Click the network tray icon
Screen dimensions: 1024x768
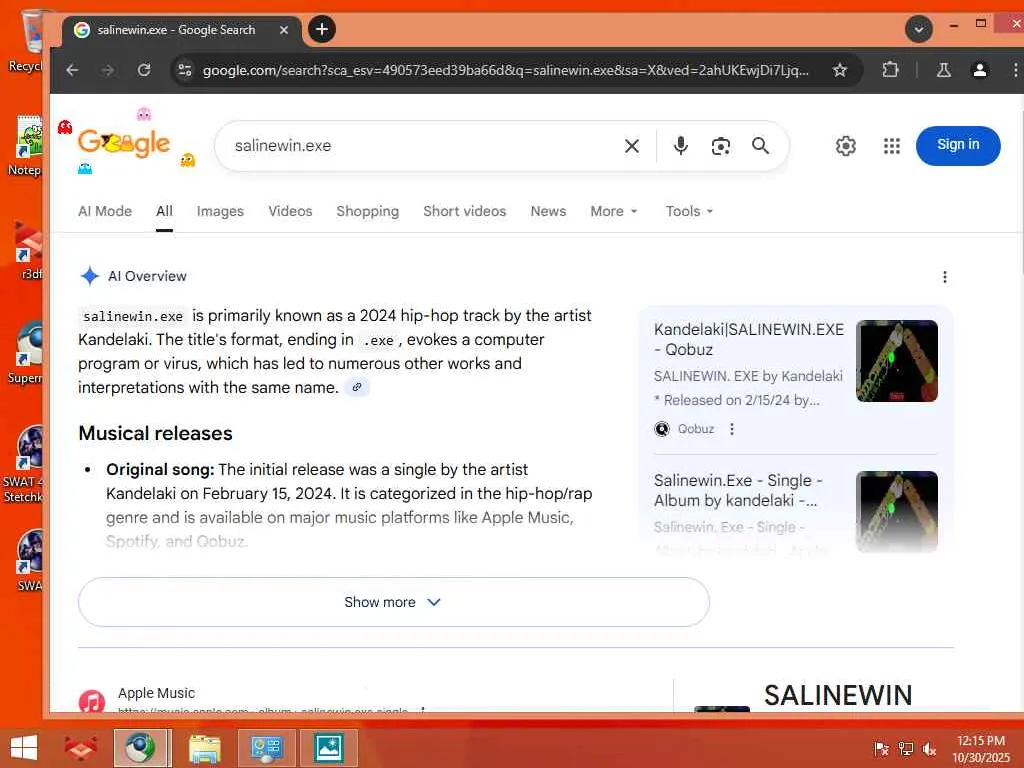[906, 748]
